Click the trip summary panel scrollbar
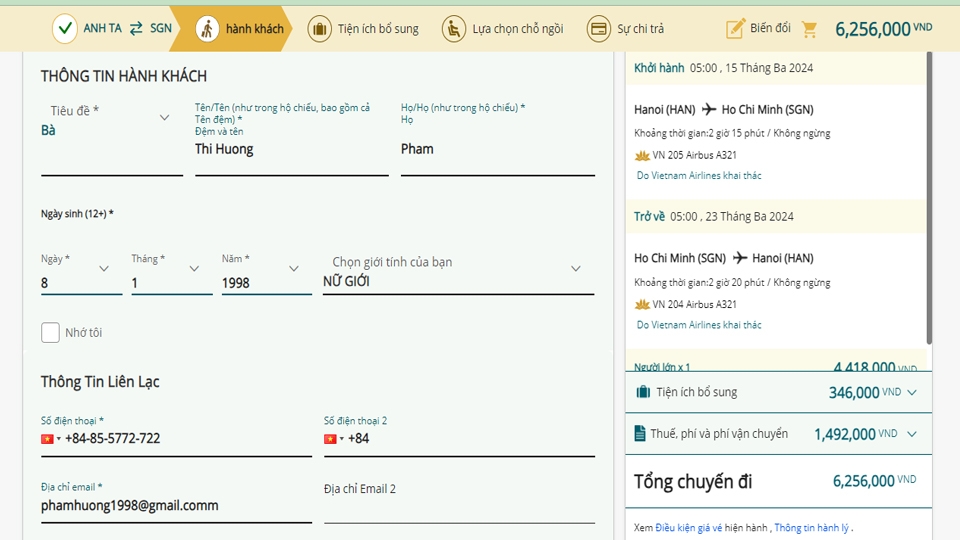960x540 pixels. [x=929, y=198]
